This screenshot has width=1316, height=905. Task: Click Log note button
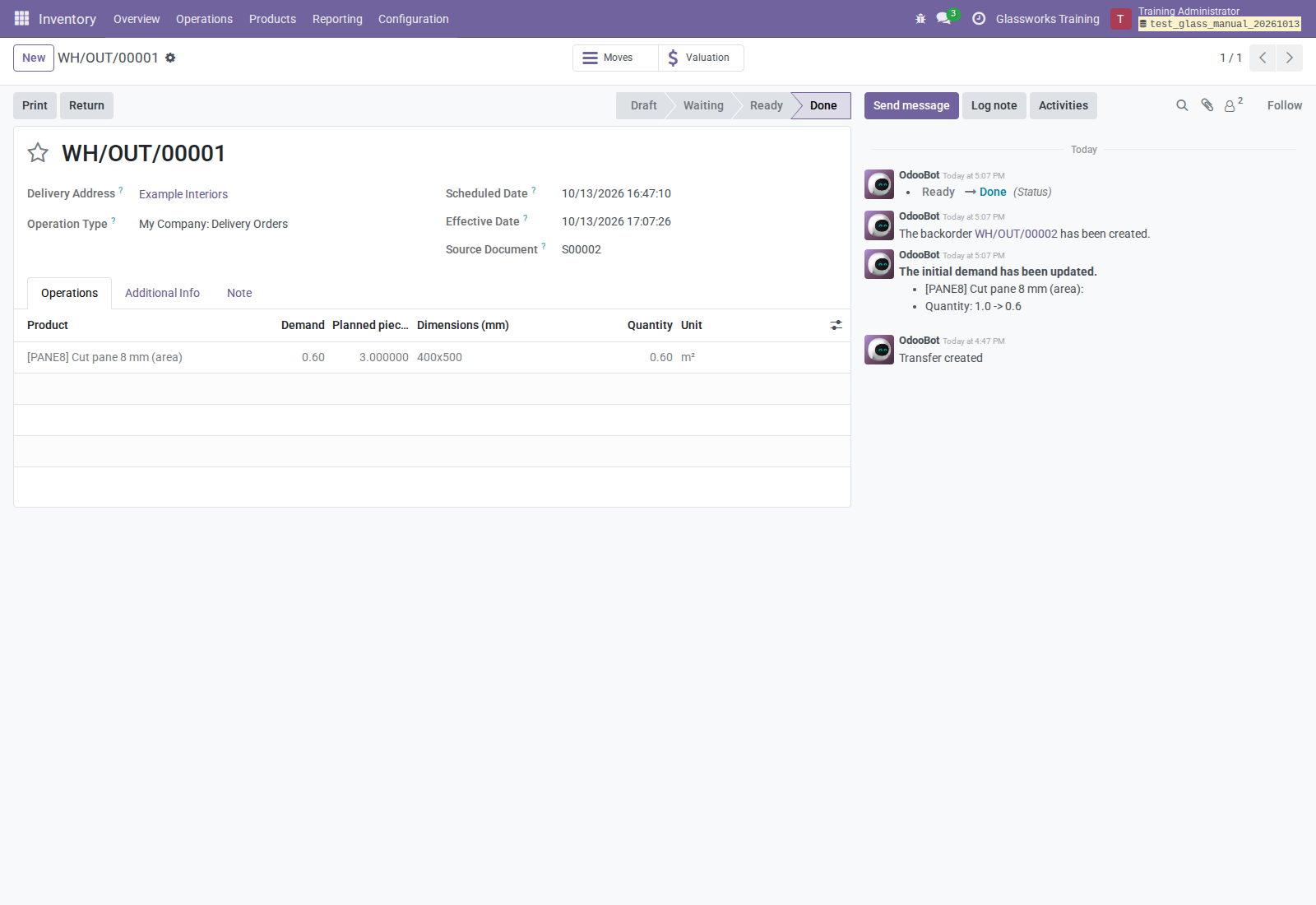click(994, 105)
